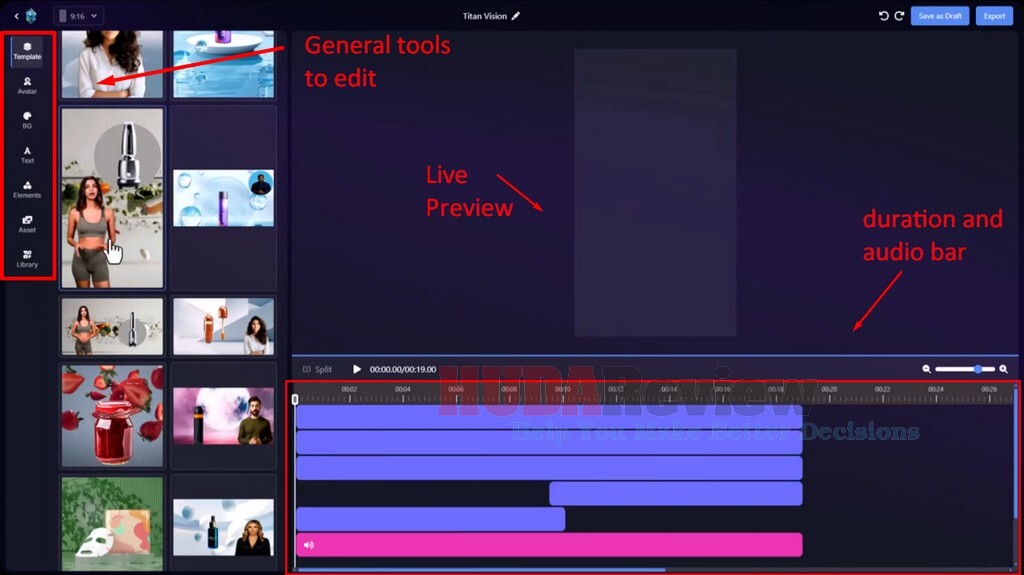The image size is (1024, 575).
Task: Select the BG background tool
Action: click(x=27, y=120)
